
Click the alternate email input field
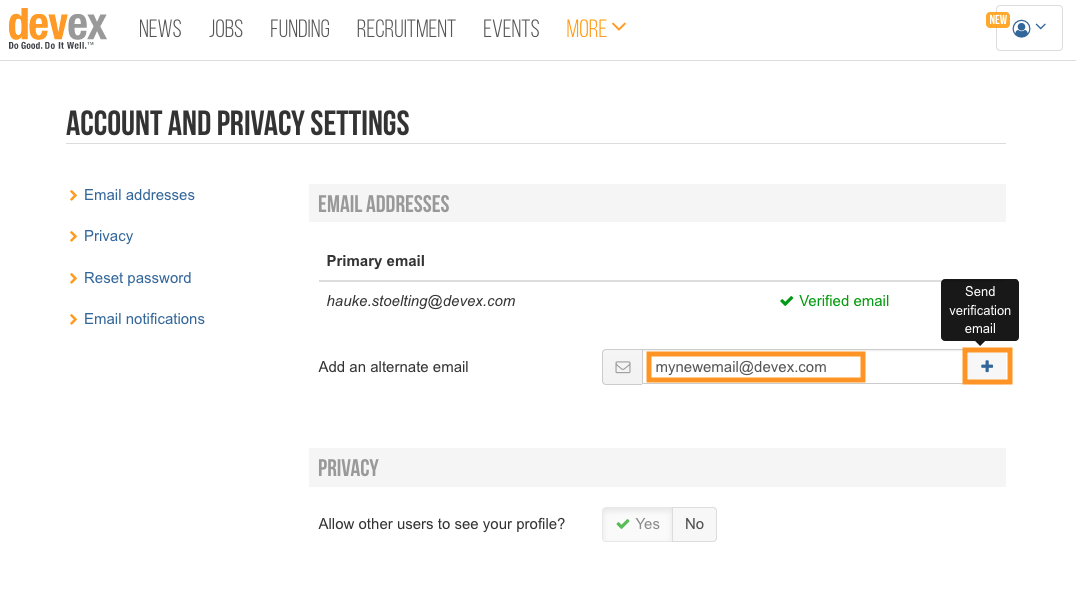coord(803,367)
